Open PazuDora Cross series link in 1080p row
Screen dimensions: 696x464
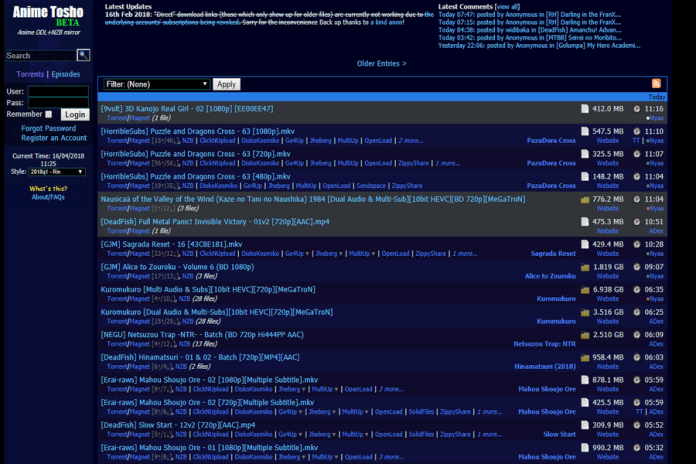[551, 141]
